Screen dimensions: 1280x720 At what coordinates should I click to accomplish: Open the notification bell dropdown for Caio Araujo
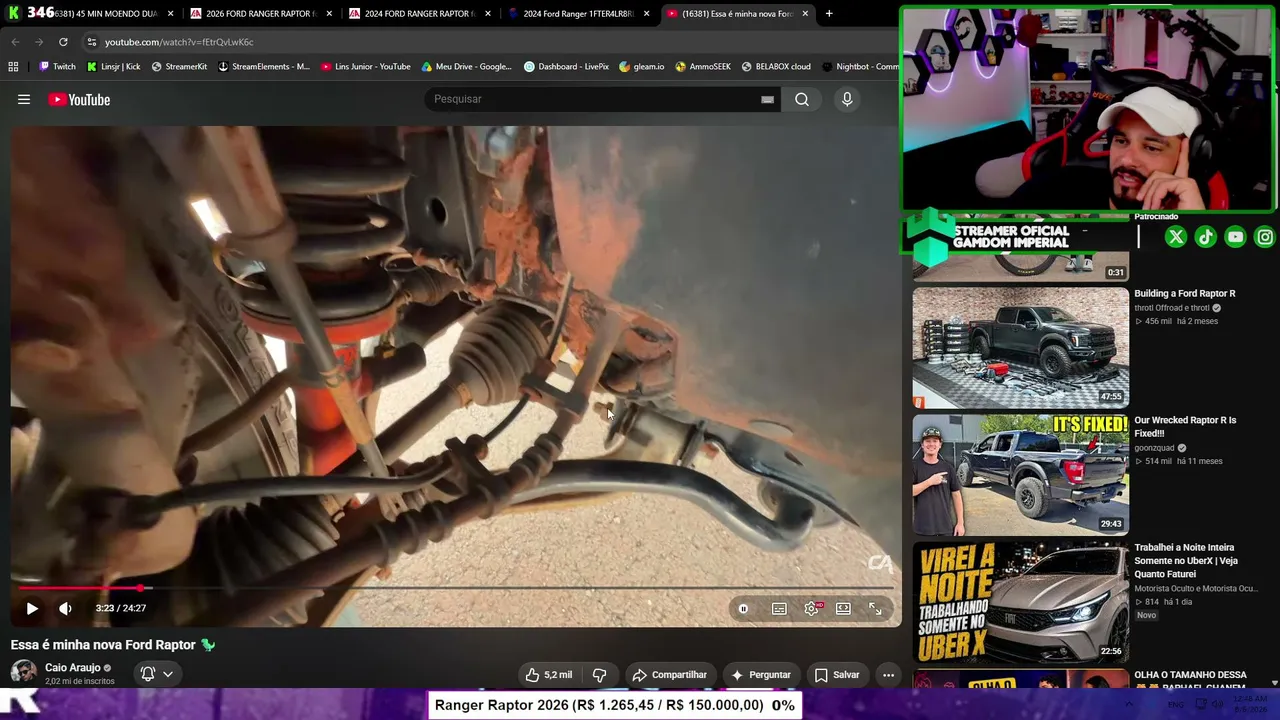tap(157, 674)
